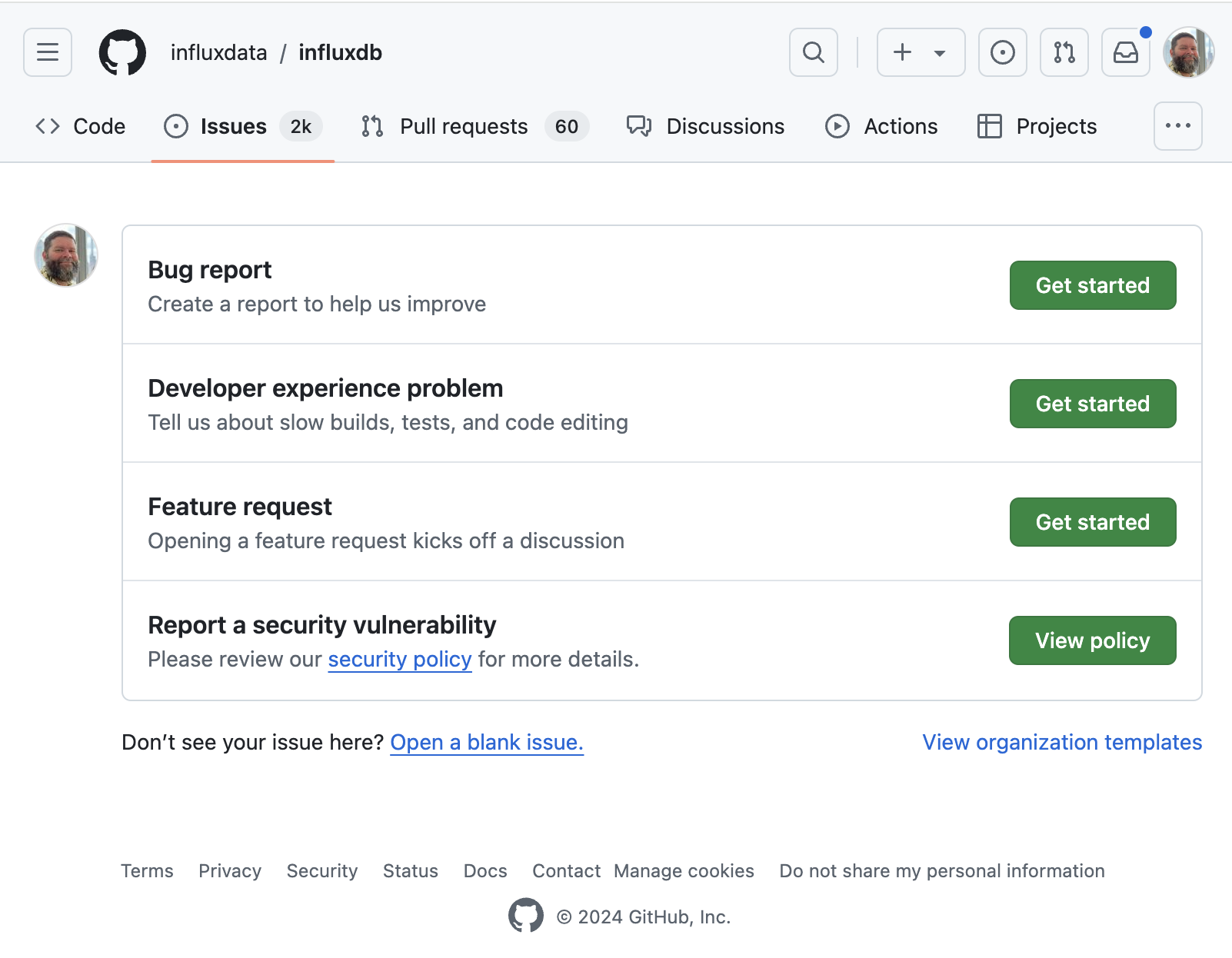Click View policy for security vulnerabilities

click(x=1092, y=640)
